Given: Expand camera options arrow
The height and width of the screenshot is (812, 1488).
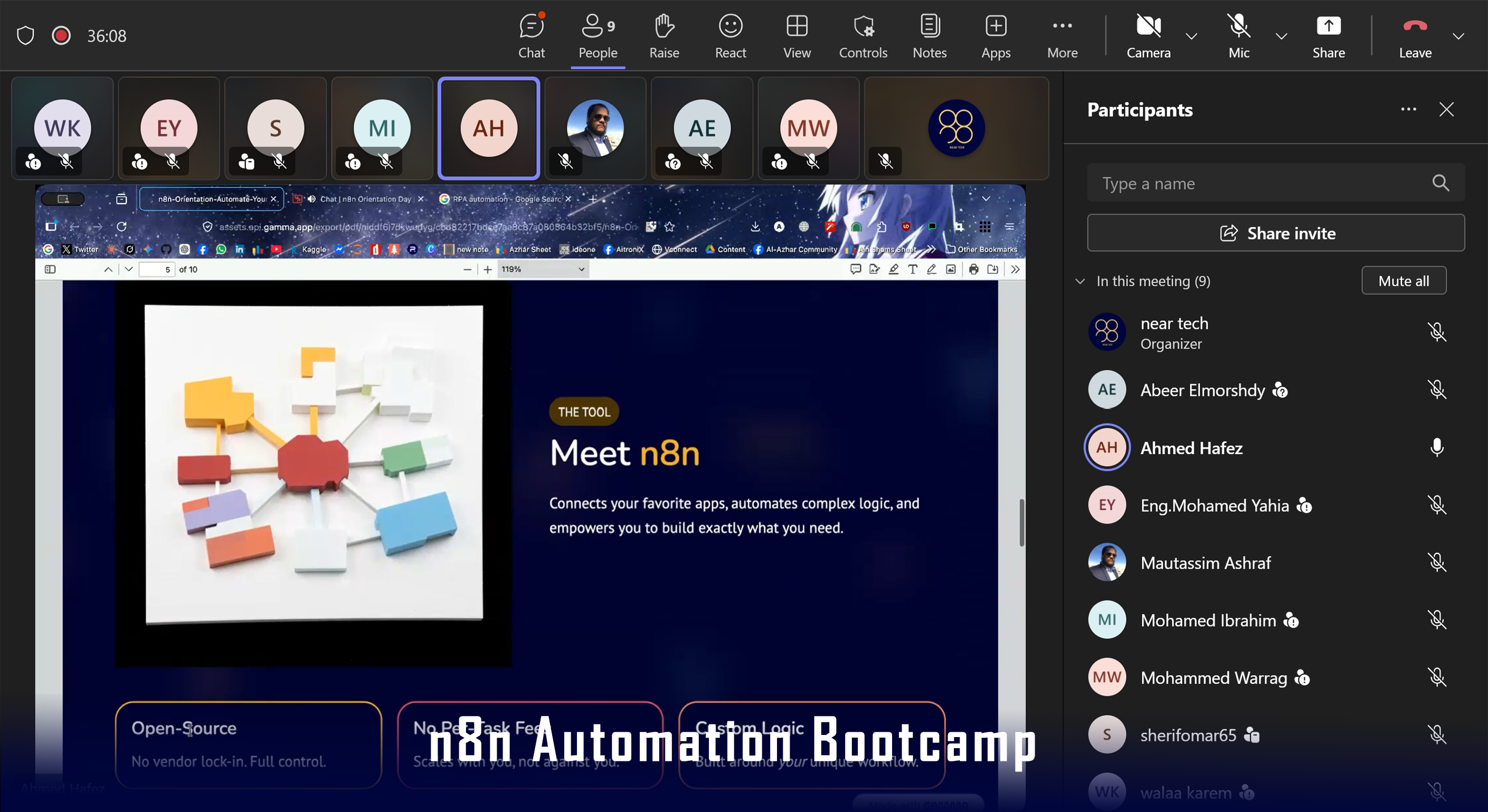Looking at the screenshot, I should coord(1191,36).
